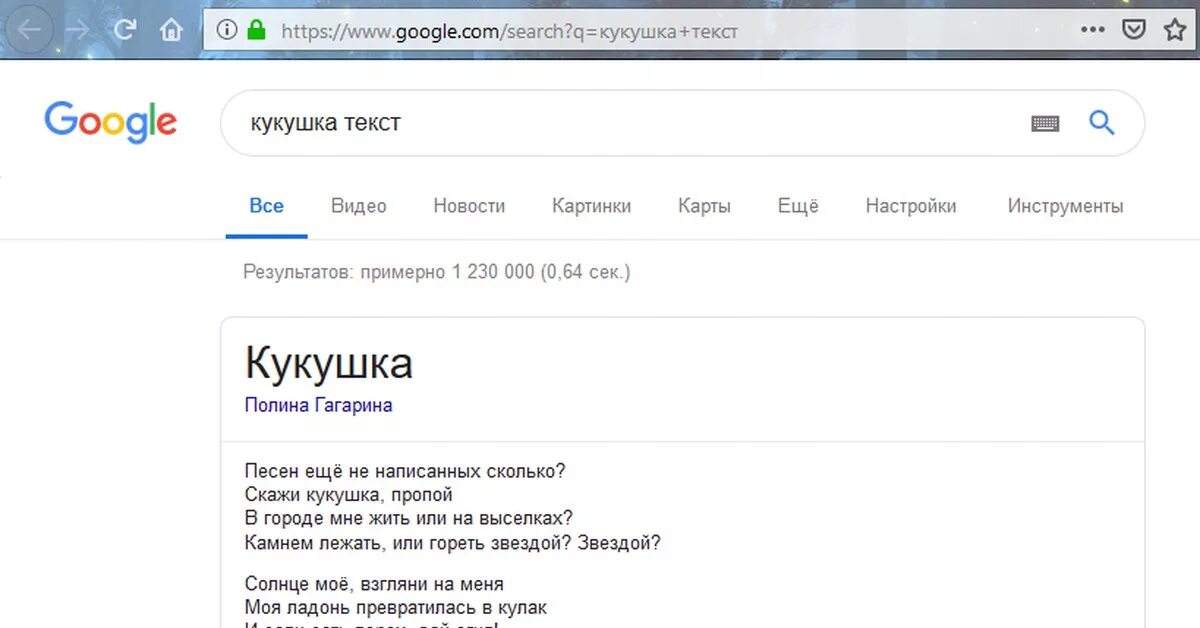The width and height of the screenshot is (1200, 628).
Task: Click the lyric "Солнце моё, взгляни на меня"
Action: [x=375, y=583]
